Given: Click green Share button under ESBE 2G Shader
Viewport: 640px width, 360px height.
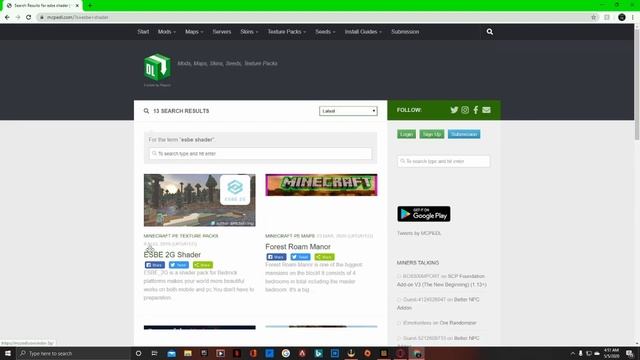Looking at the screenshot, I should [203, 265].
